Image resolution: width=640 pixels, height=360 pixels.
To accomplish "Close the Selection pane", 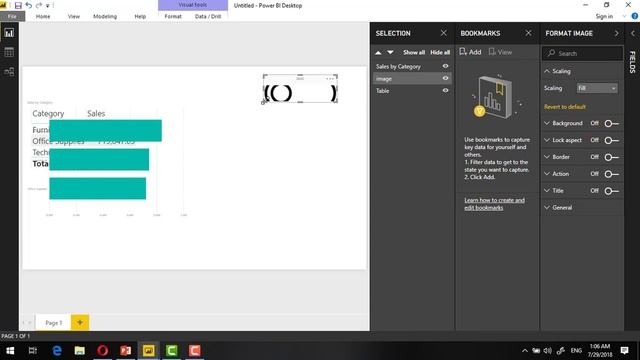I will 444,33.
